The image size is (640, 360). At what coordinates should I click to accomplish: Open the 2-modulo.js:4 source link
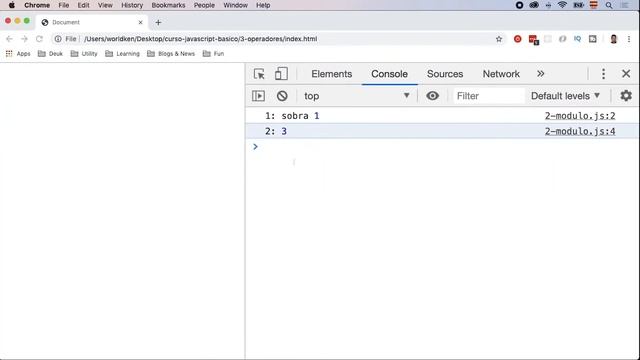(x=580, y=131)
